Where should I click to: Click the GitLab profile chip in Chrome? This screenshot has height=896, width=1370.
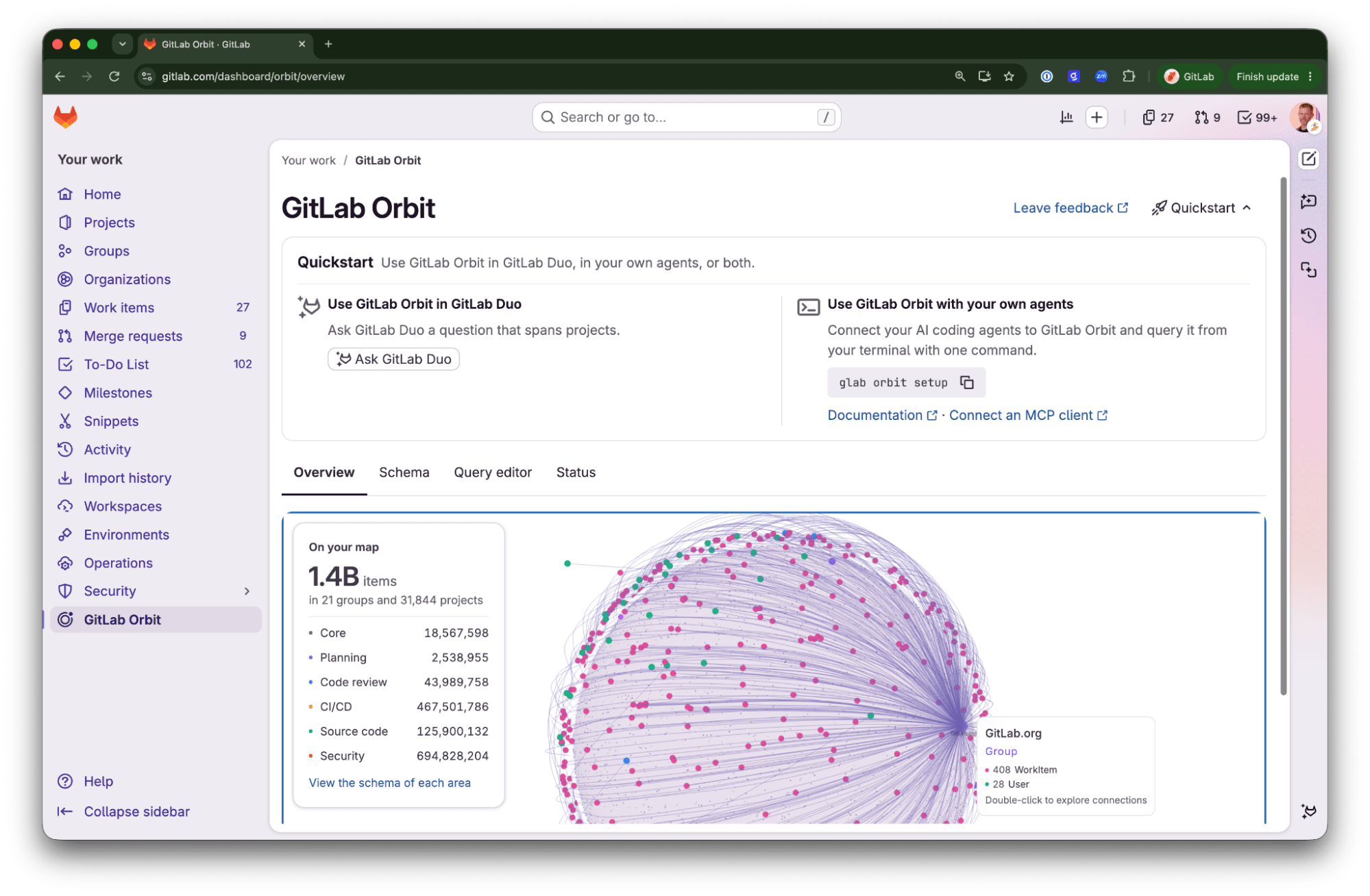[x=1190, y=77]
